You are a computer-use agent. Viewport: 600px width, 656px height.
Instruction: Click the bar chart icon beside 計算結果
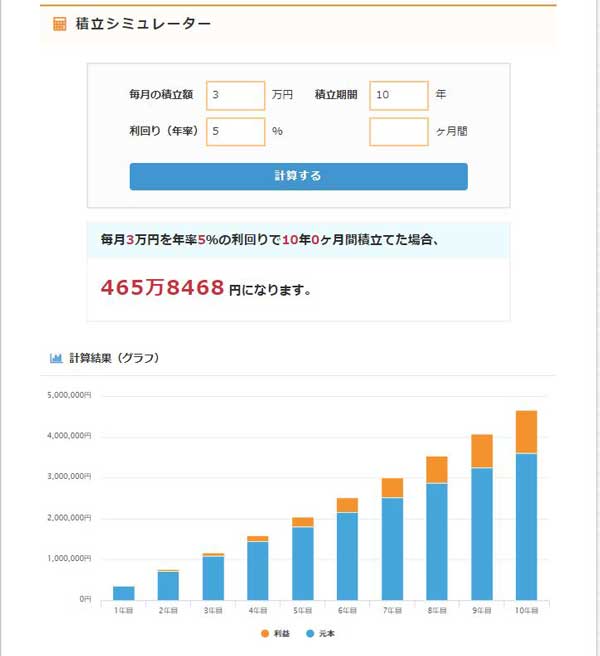[x=56, y=358]
